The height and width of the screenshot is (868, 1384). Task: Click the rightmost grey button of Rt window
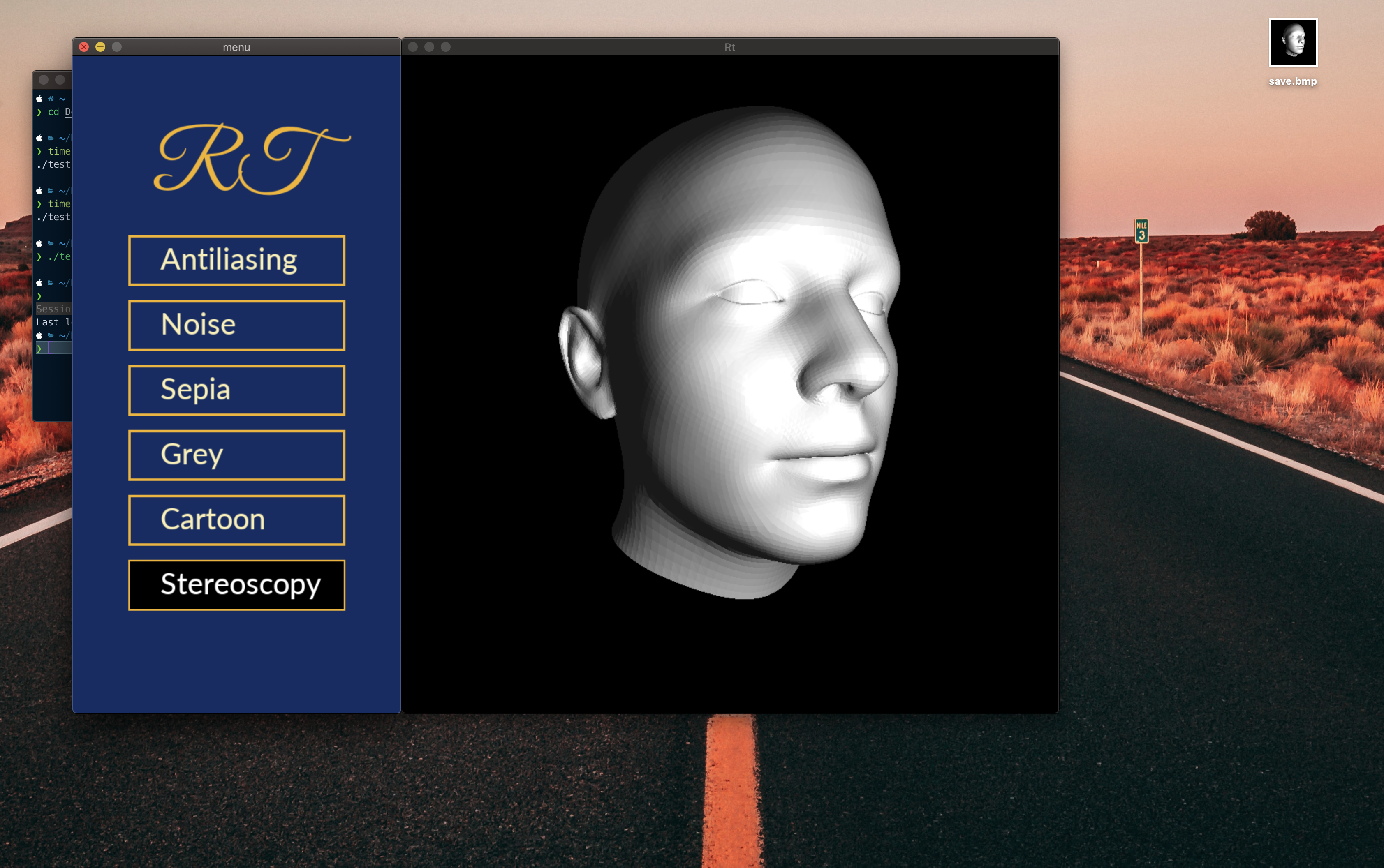(446, 47)
